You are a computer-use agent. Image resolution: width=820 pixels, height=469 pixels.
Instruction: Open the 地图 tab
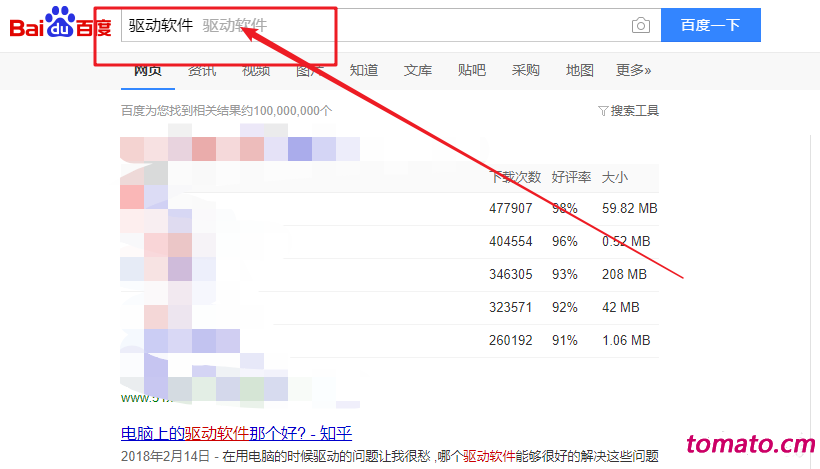click(x=579, y=70)
